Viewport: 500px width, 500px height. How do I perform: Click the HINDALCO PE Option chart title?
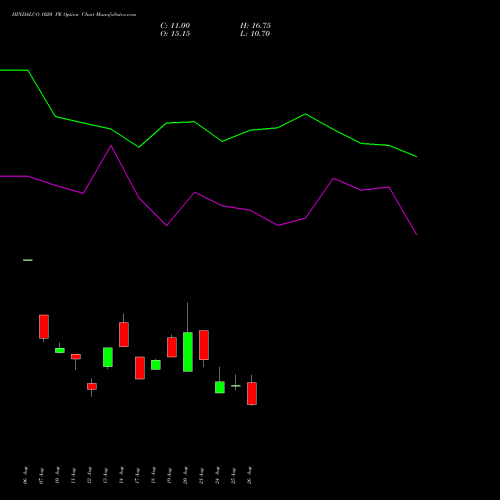click(74, 15)
